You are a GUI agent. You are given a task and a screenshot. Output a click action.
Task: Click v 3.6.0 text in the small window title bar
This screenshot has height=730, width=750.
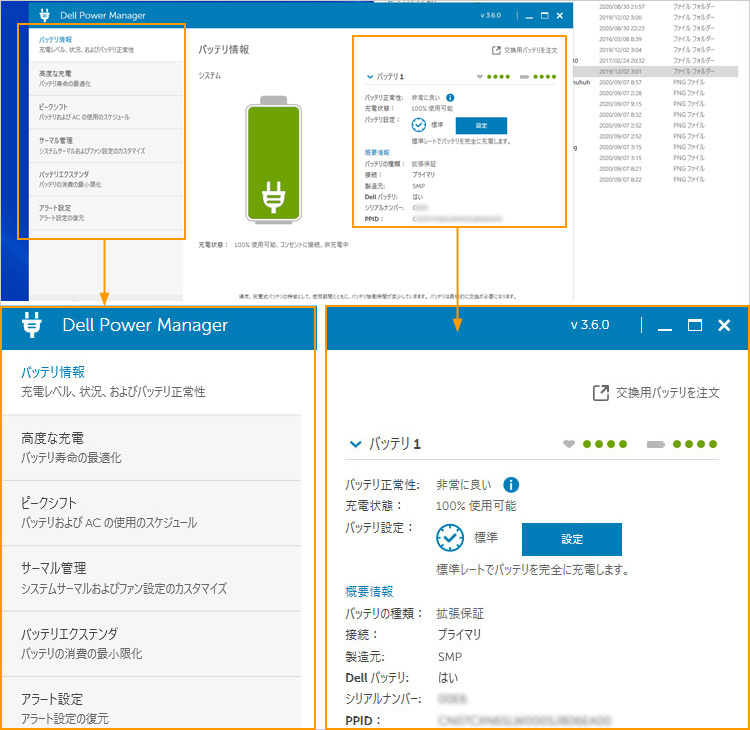[x=491, y=15]
